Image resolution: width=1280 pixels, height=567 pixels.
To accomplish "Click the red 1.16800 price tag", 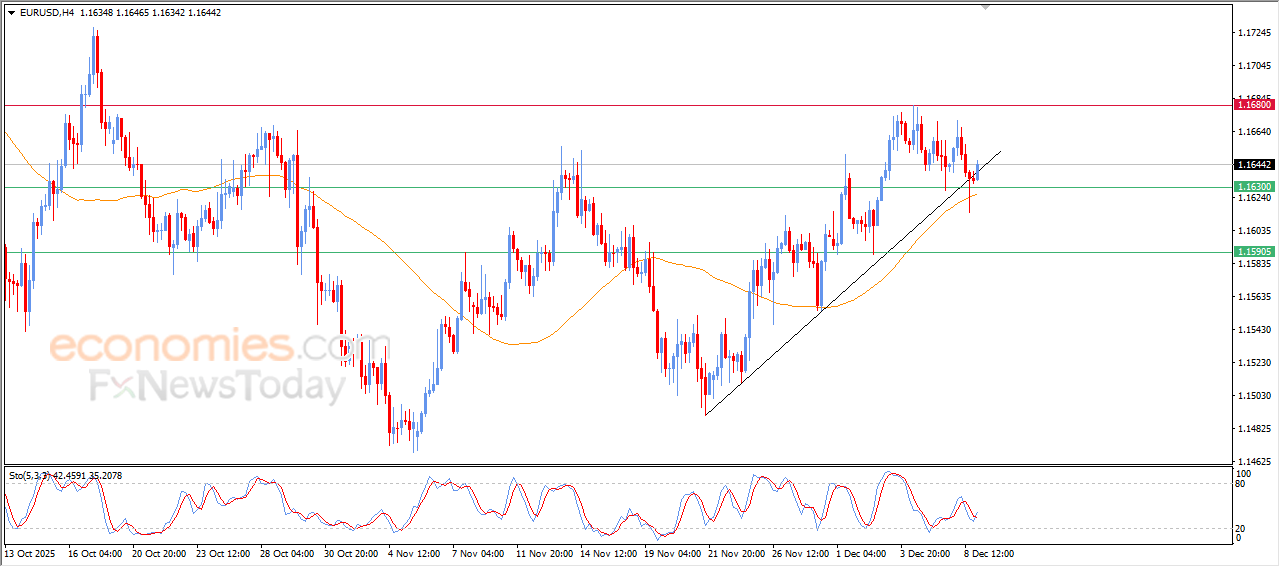I will pos(1253,104).
